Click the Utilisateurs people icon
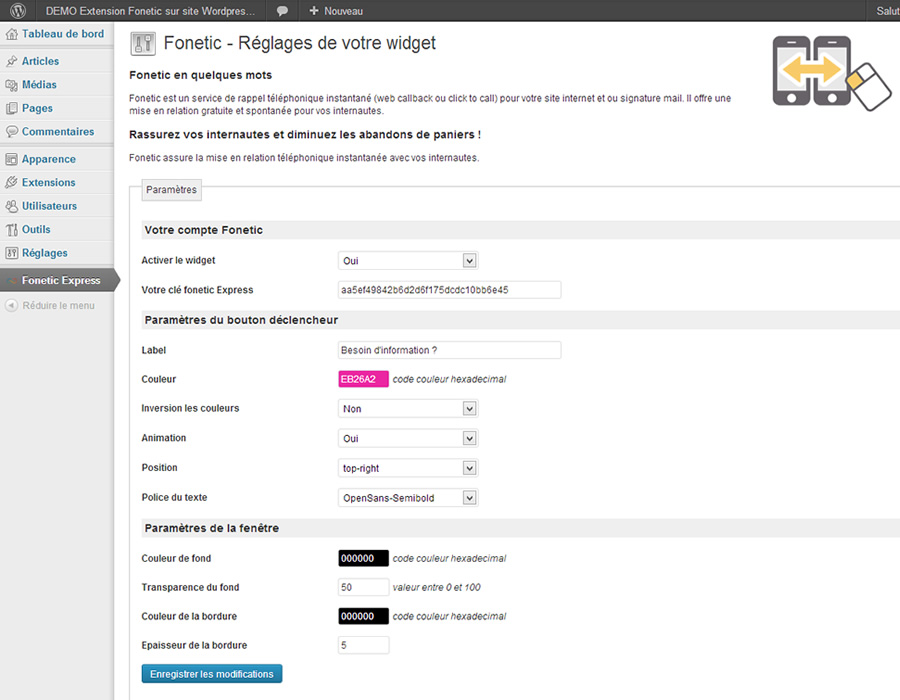Screen dimensions: 900x700 (11, 206)
